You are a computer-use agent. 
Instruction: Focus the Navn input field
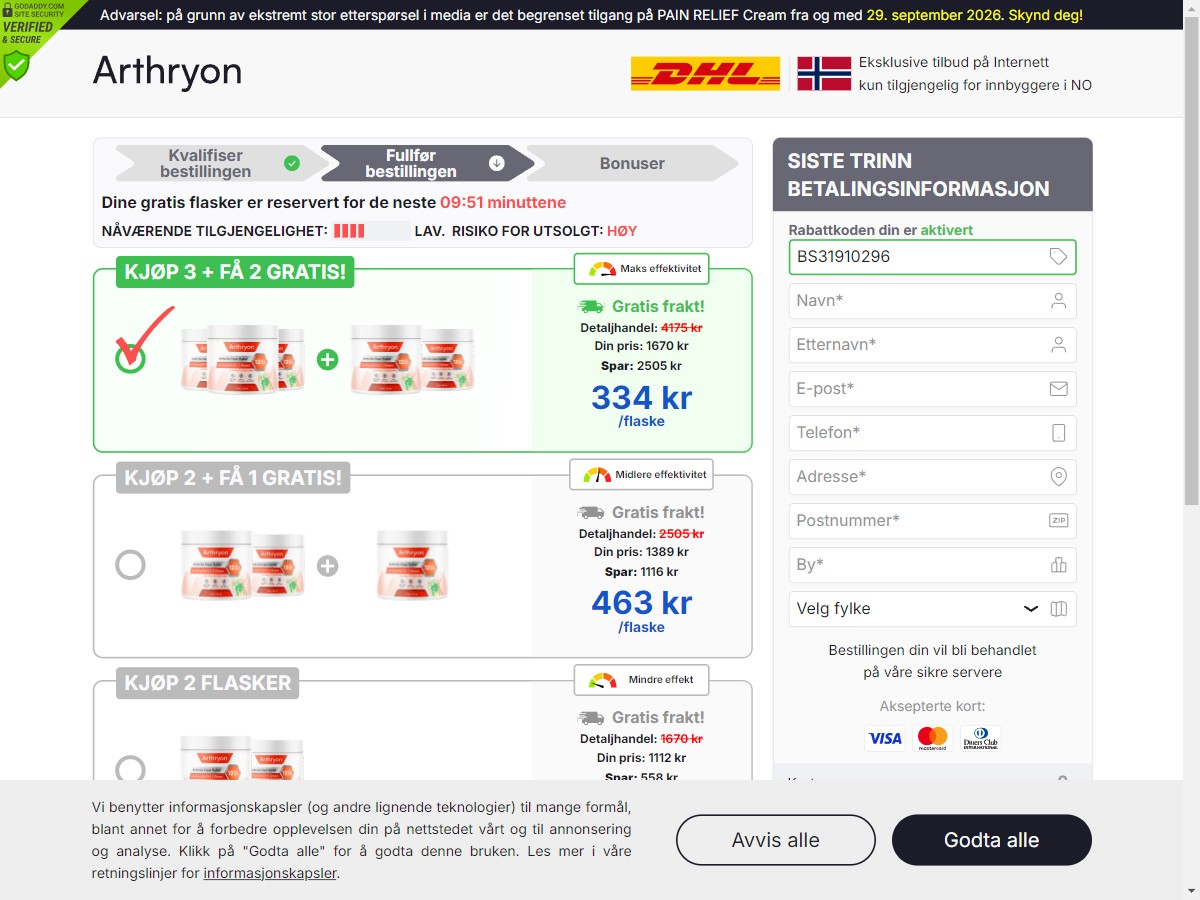pyautogui.click(x=932, y=301)
